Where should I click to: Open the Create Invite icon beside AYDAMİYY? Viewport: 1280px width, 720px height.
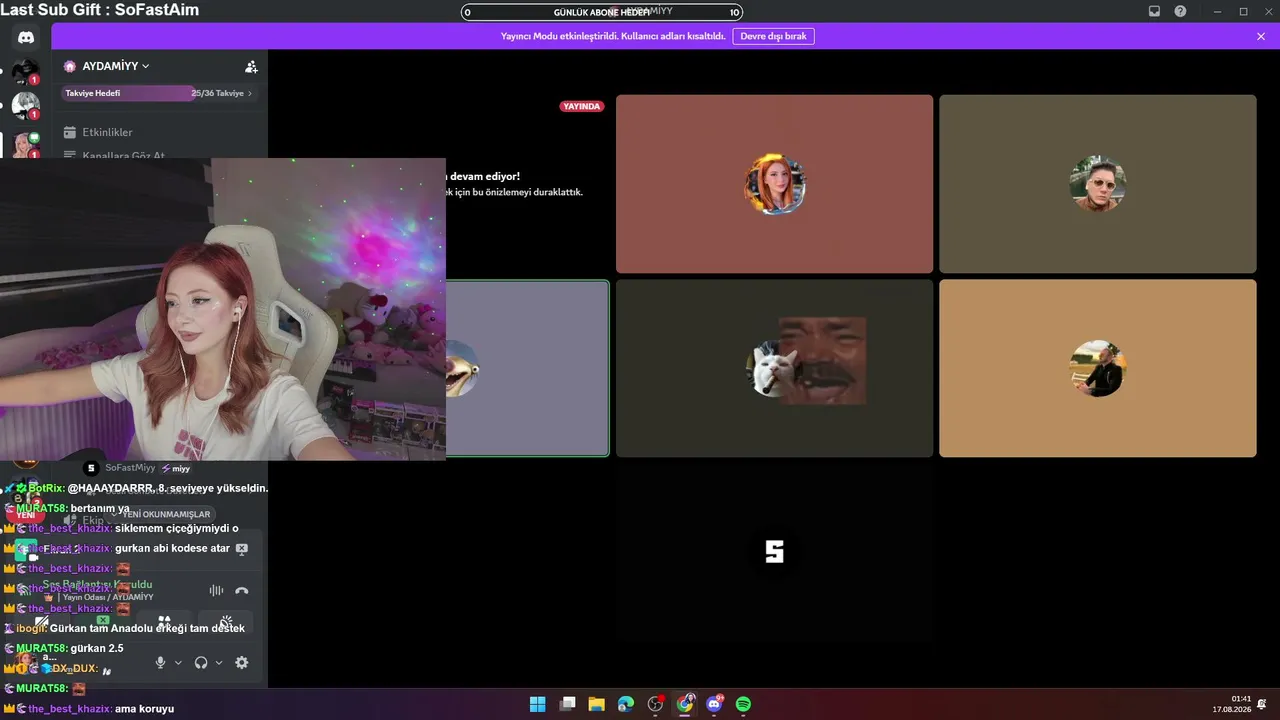point(251,66)
